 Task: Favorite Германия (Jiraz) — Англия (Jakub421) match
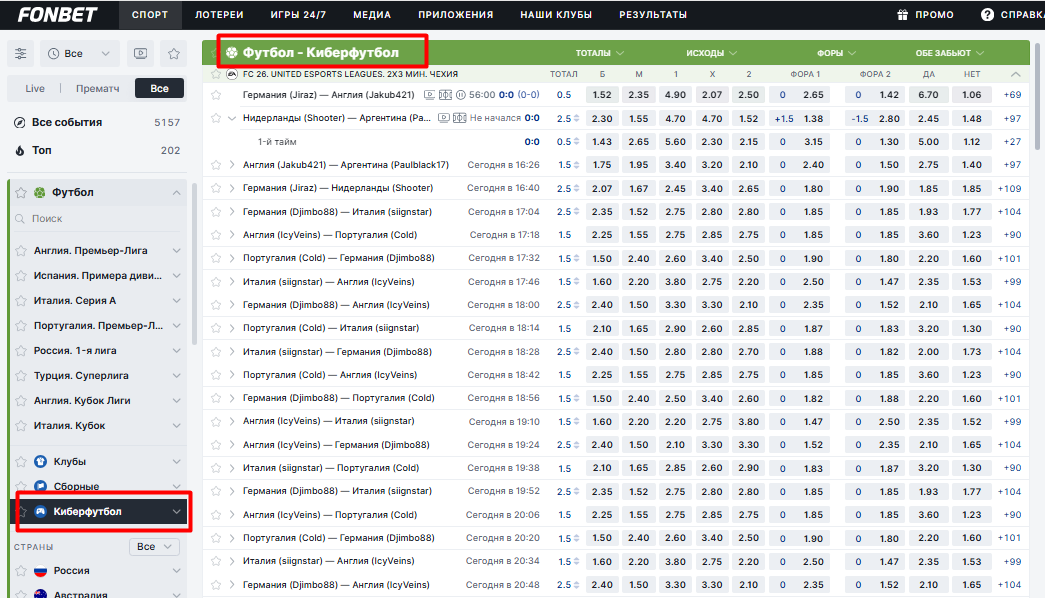click(x=216, y=95)
